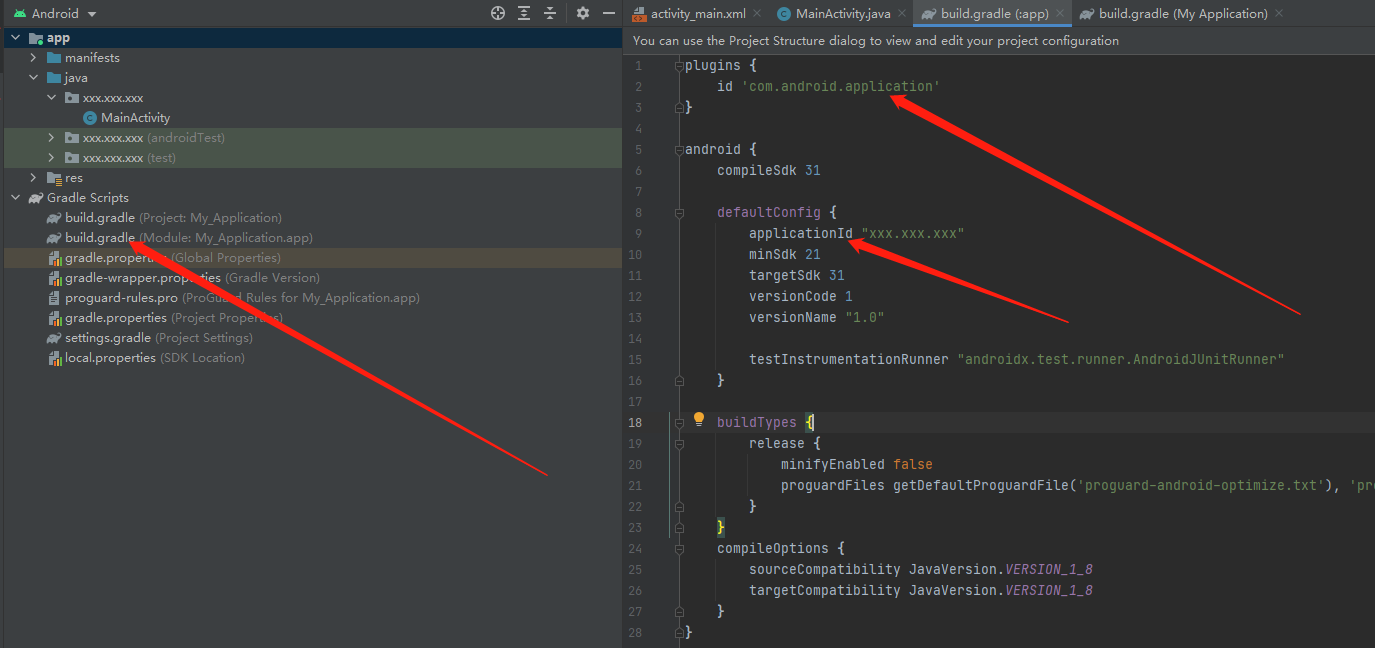Expand the xxx.xxx.xxx (test) package
1375x648 pixels.
pyautogui.click(x=52, y=158)
